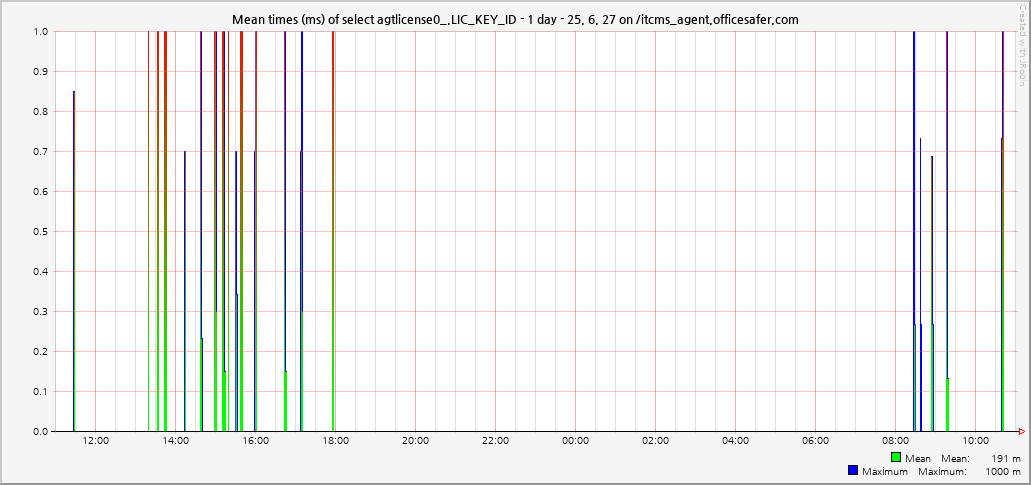The image size is (1031, 485).
Task: Click the blue spike reaching 0.85 before 12:00
Action: pos(74,262)
